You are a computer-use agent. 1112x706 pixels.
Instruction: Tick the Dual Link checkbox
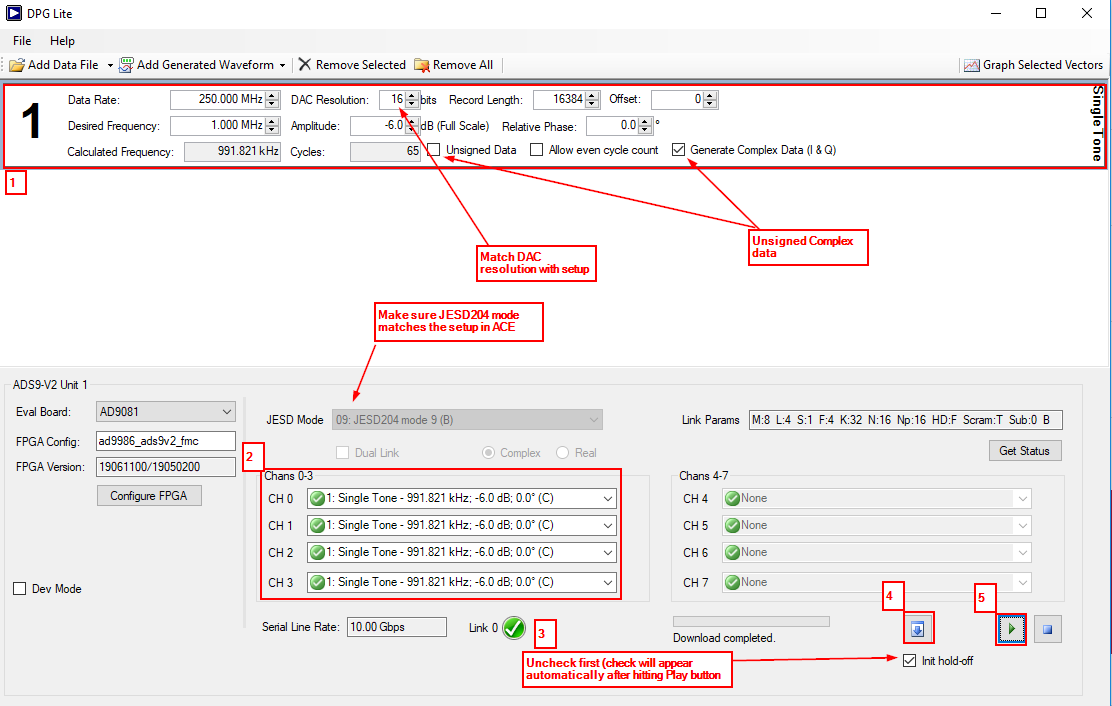tap(343, 453)
